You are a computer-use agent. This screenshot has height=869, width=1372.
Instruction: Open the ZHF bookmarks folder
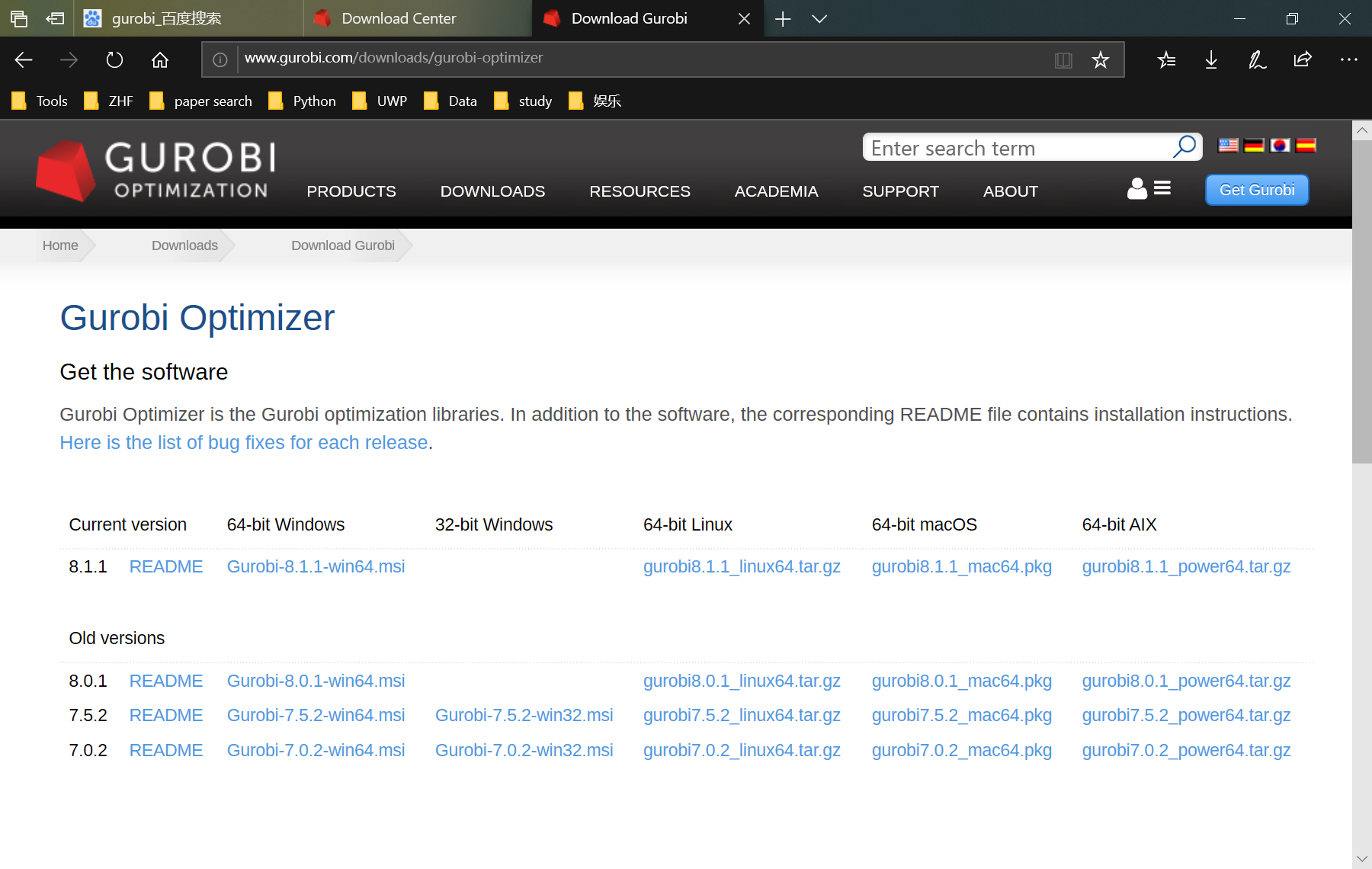[x=108, y=101]
